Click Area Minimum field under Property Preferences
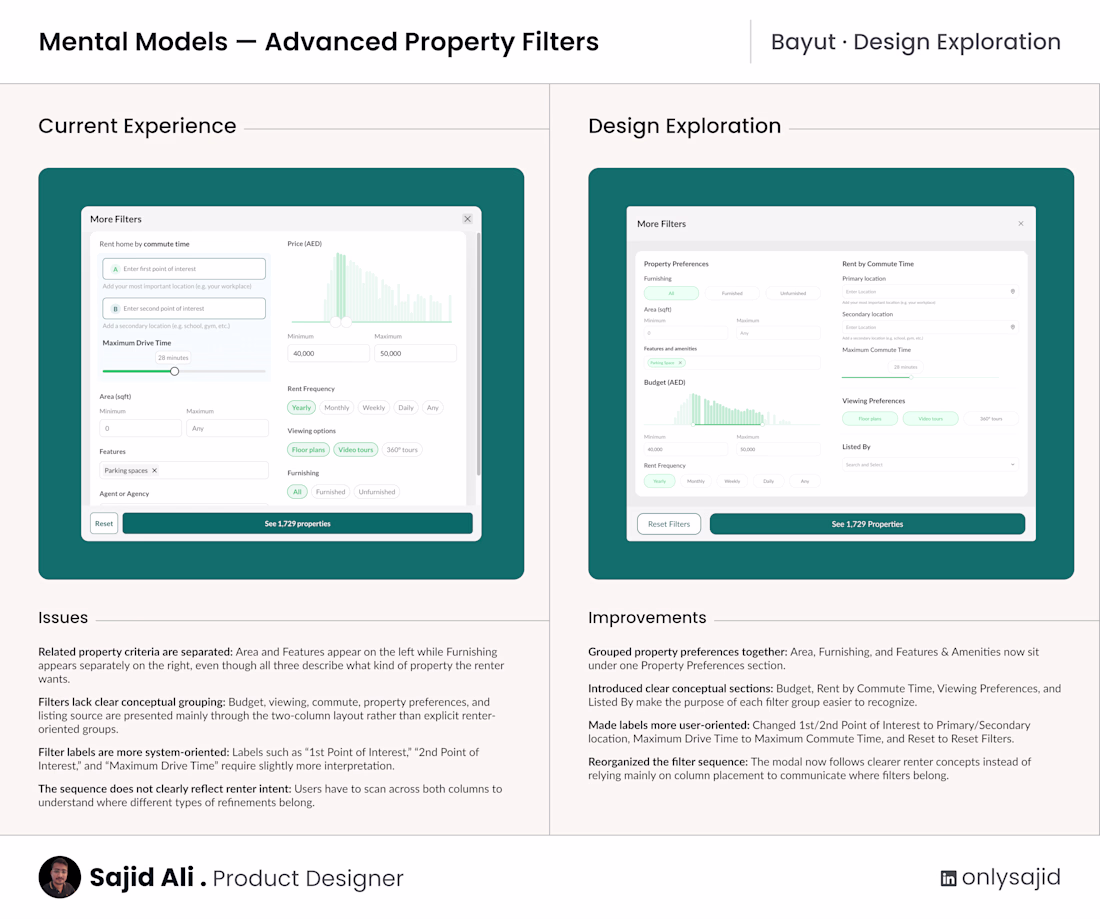The image size is (1100, 919). 686,333
